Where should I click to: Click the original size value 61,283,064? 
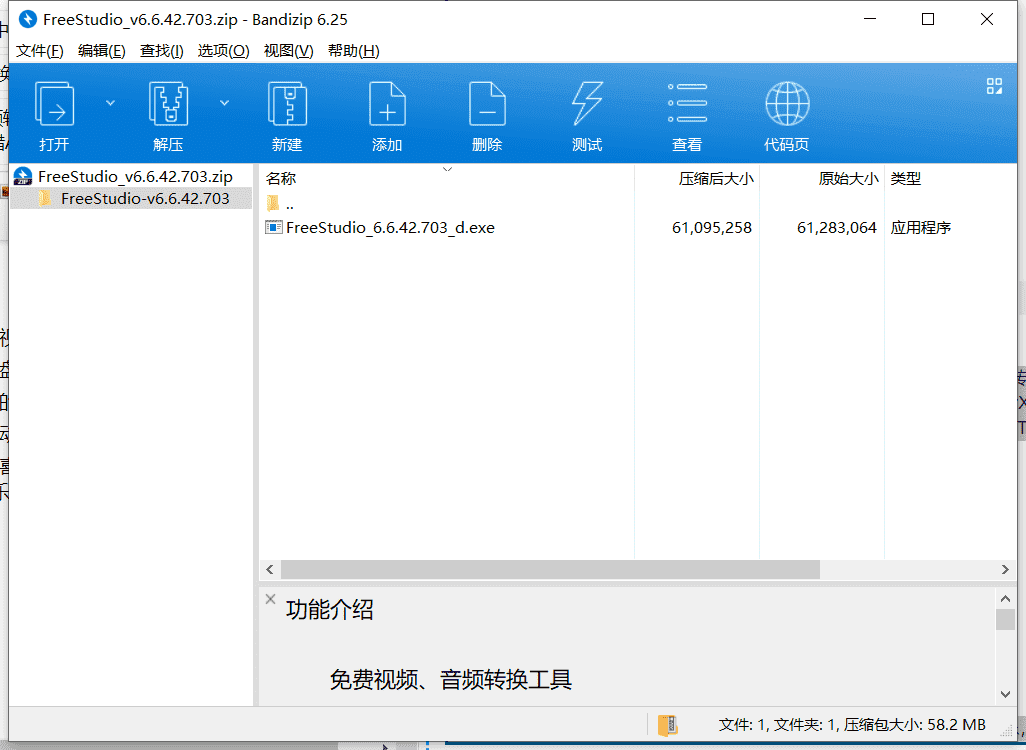tap(837, 227)
